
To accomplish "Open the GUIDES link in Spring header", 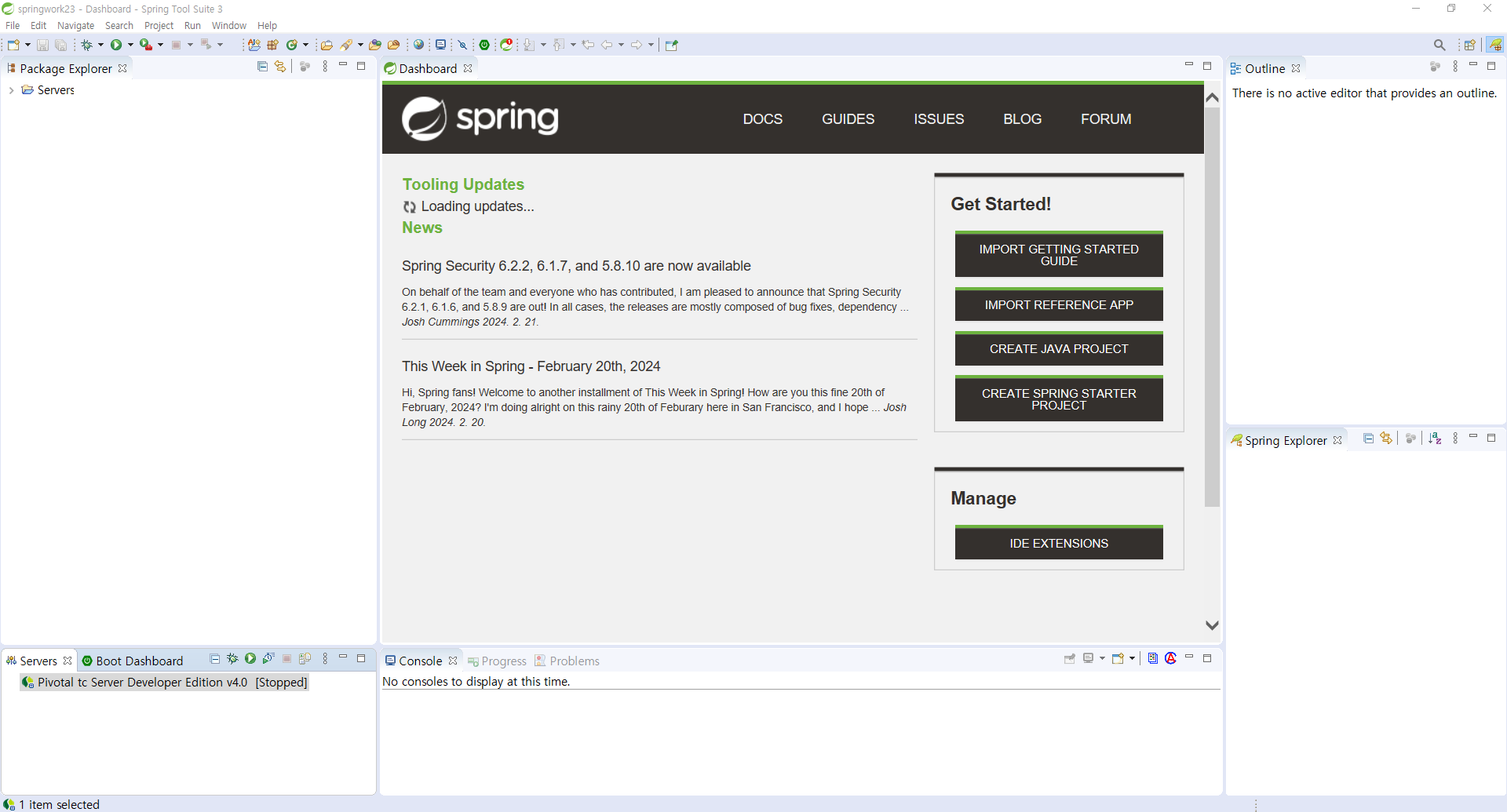I will [848, 119].
